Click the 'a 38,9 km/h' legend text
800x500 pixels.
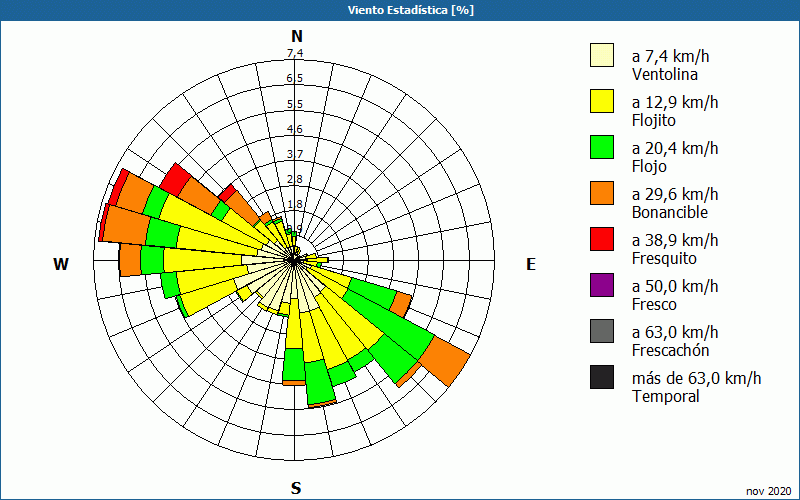(x=675, y=240)
